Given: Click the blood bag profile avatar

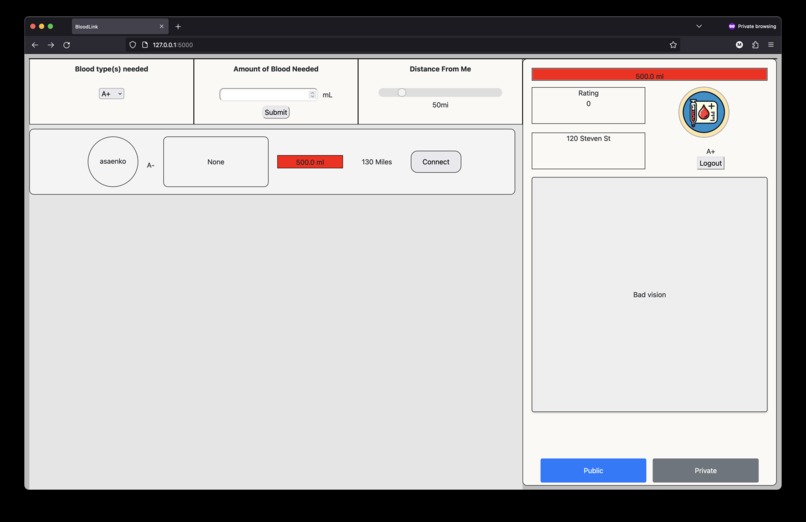Looking at the screenshot, I should (x=704, y=112).
